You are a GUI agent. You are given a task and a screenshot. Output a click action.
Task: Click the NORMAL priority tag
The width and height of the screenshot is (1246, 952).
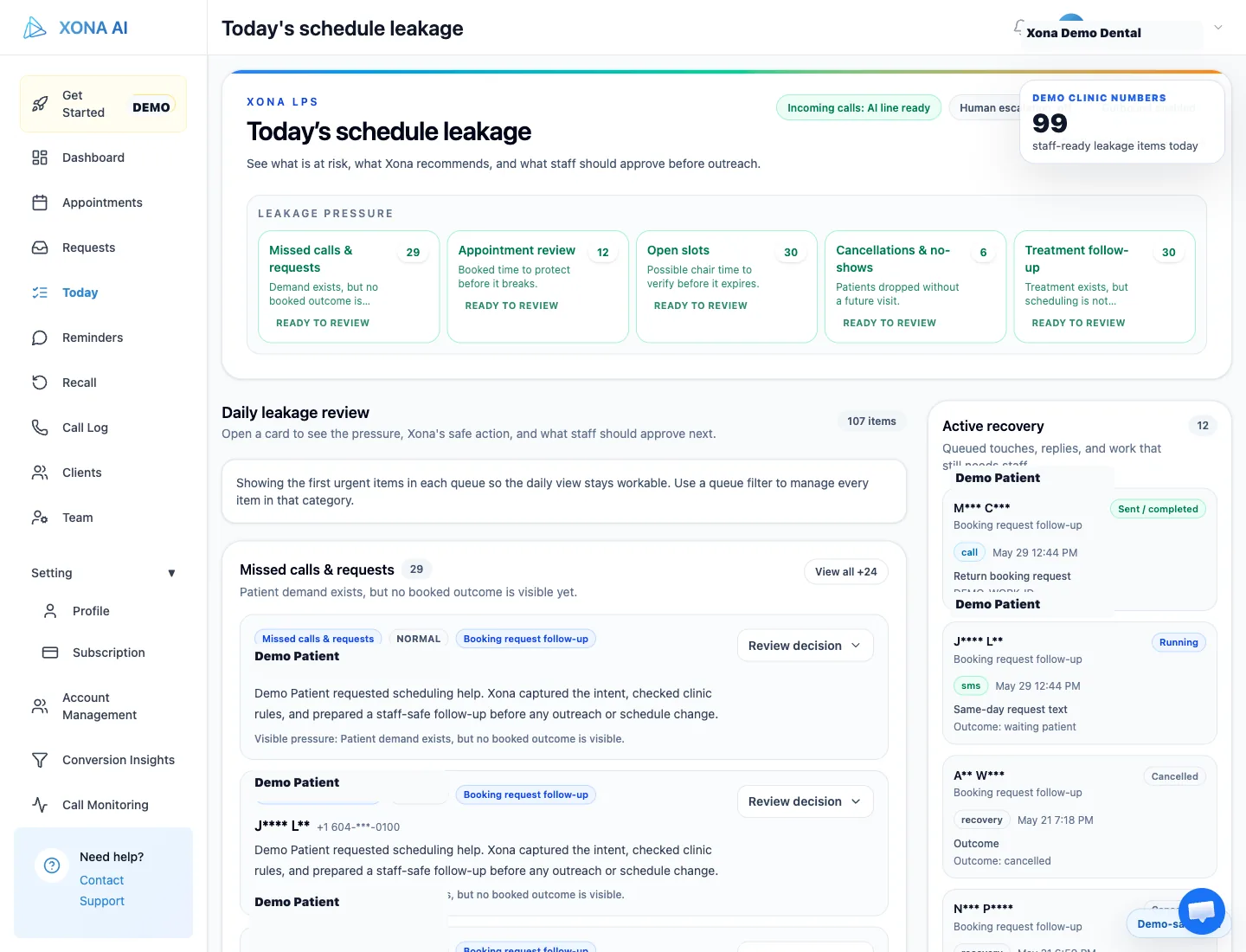point(418,639)
